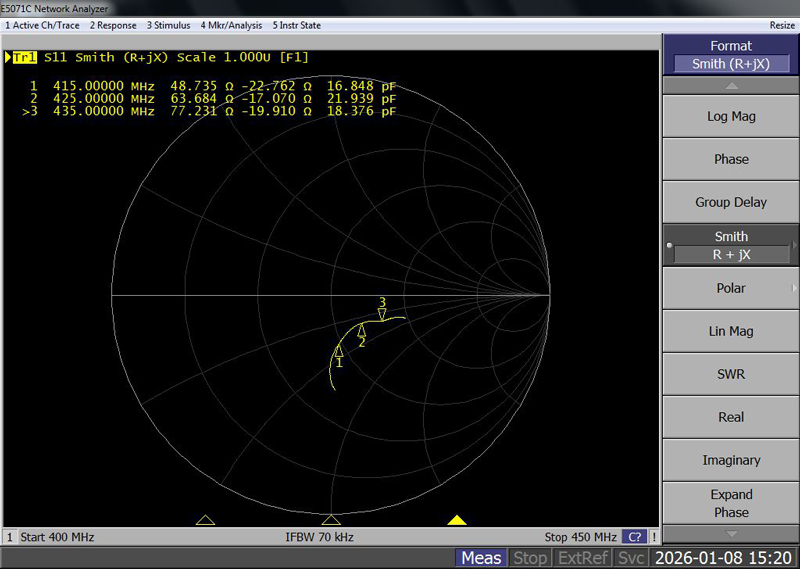Select marker 2 on the trace
The image size is (800, 569).
pyautogui.click(x=361, y=331)
